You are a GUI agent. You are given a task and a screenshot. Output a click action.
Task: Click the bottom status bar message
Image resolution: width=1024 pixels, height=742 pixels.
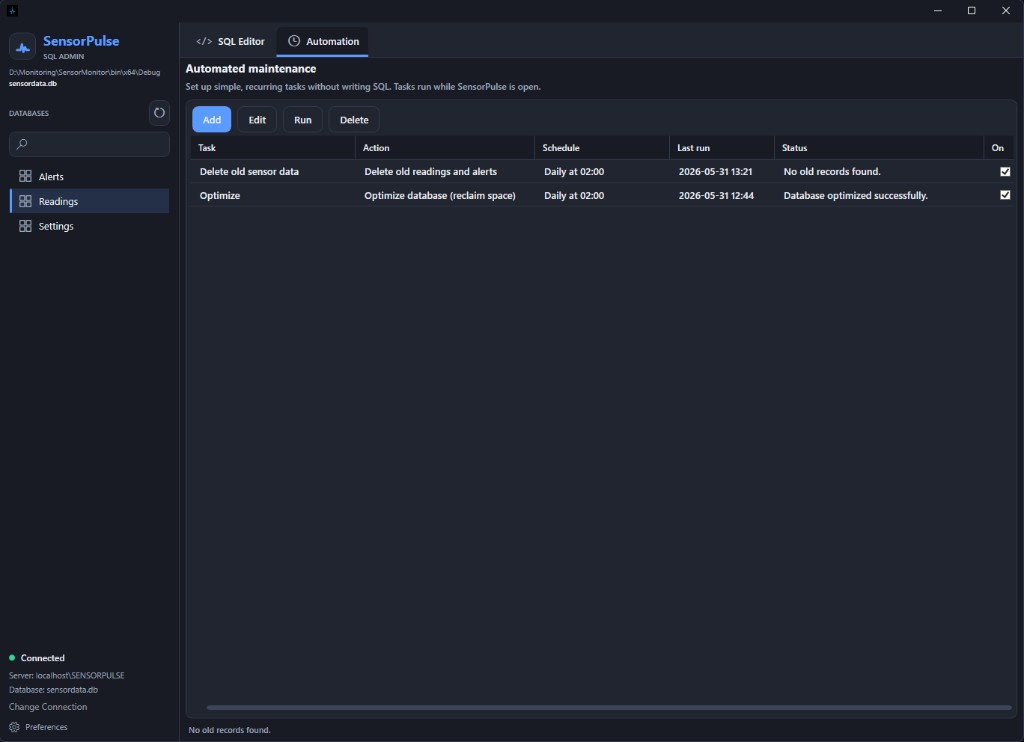(229, 730)
